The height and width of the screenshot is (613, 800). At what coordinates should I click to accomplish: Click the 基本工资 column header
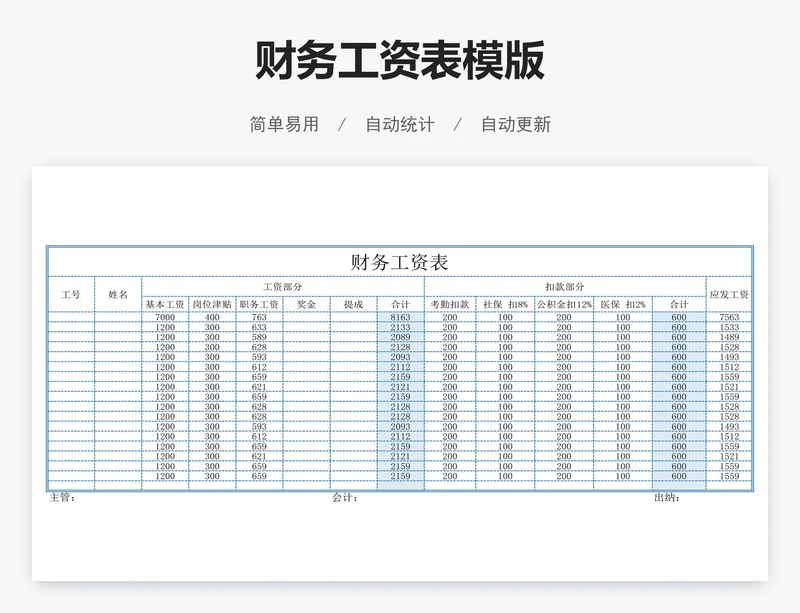tap(165, 304)
